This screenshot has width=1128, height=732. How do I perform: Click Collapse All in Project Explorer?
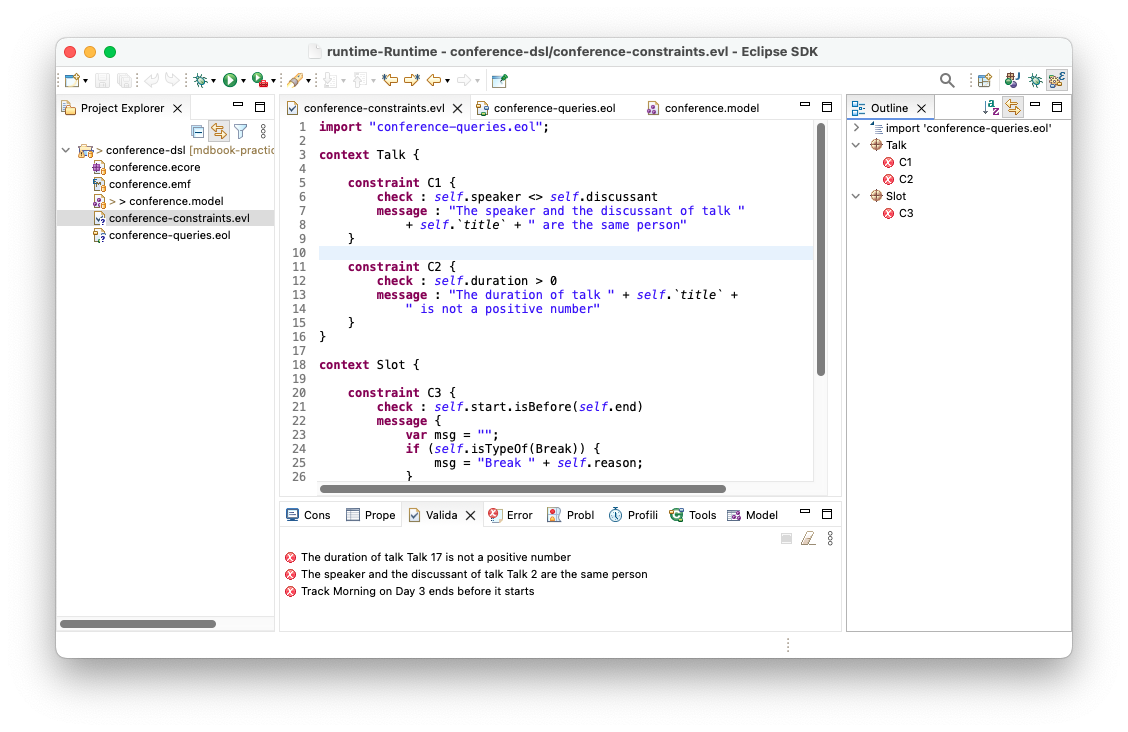[198, 131]
